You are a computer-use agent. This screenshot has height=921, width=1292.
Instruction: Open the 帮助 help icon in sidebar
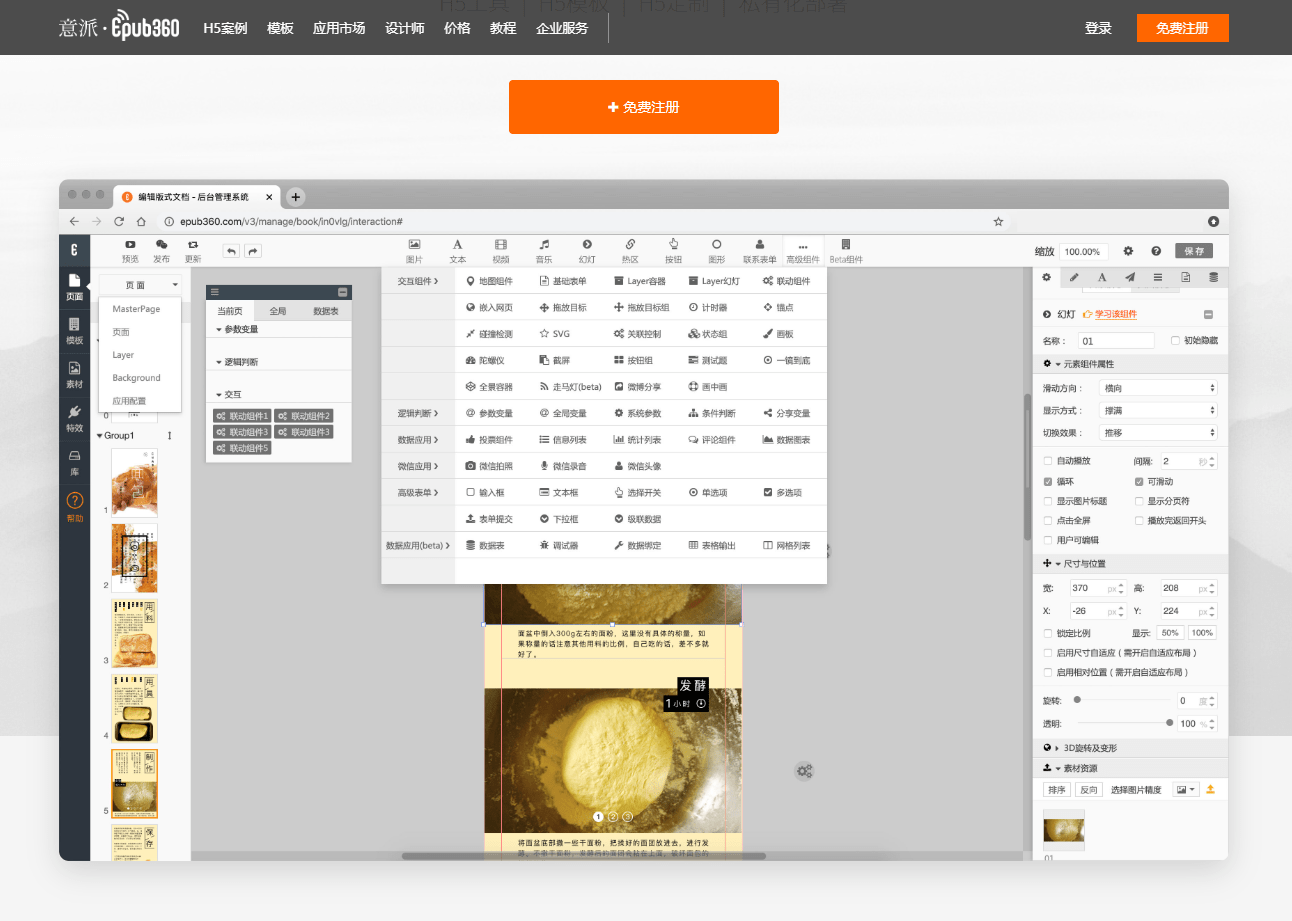click(75, 501)
